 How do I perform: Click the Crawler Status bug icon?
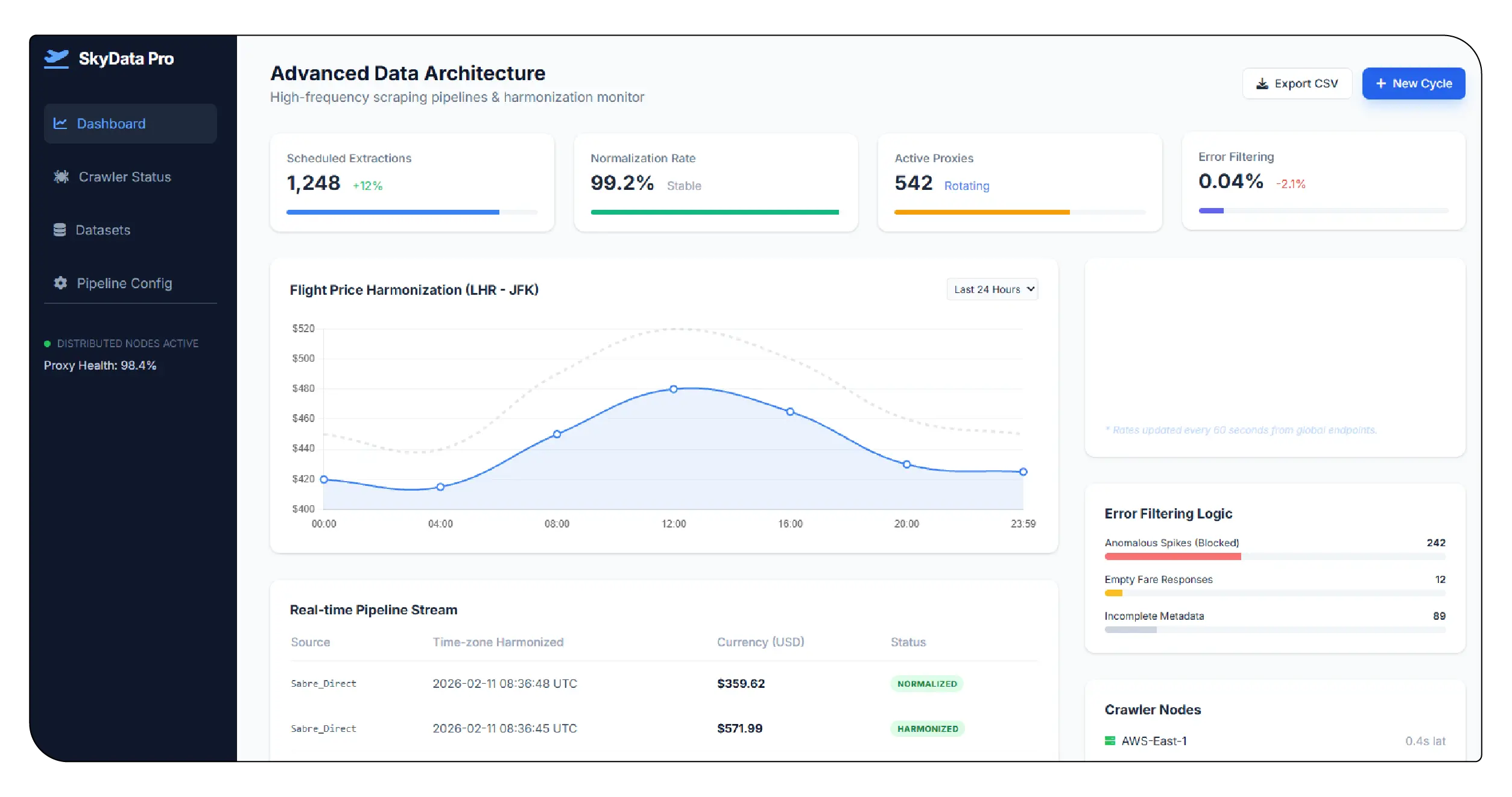61,177
